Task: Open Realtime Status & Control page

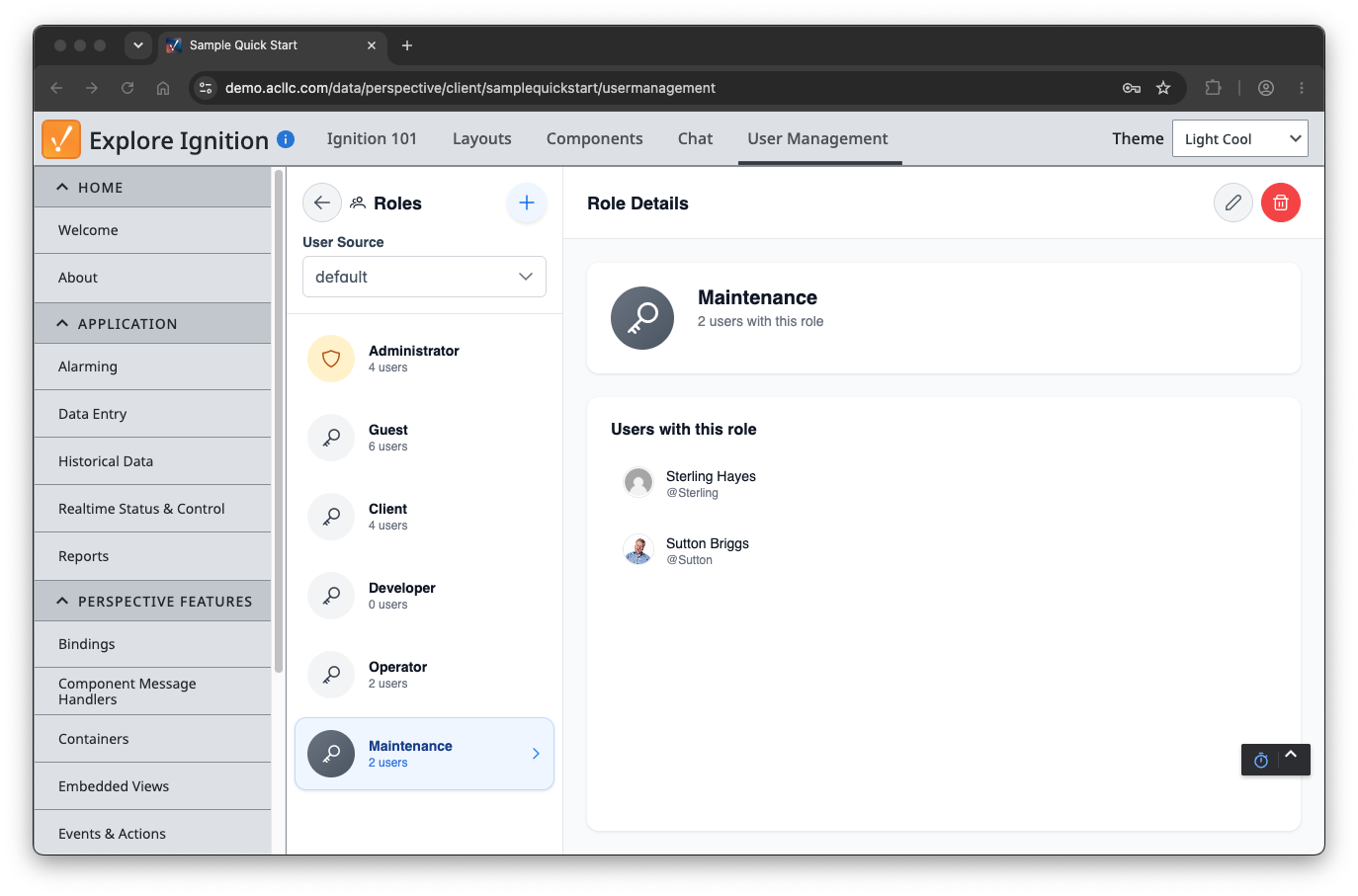Action: point(152,509)
